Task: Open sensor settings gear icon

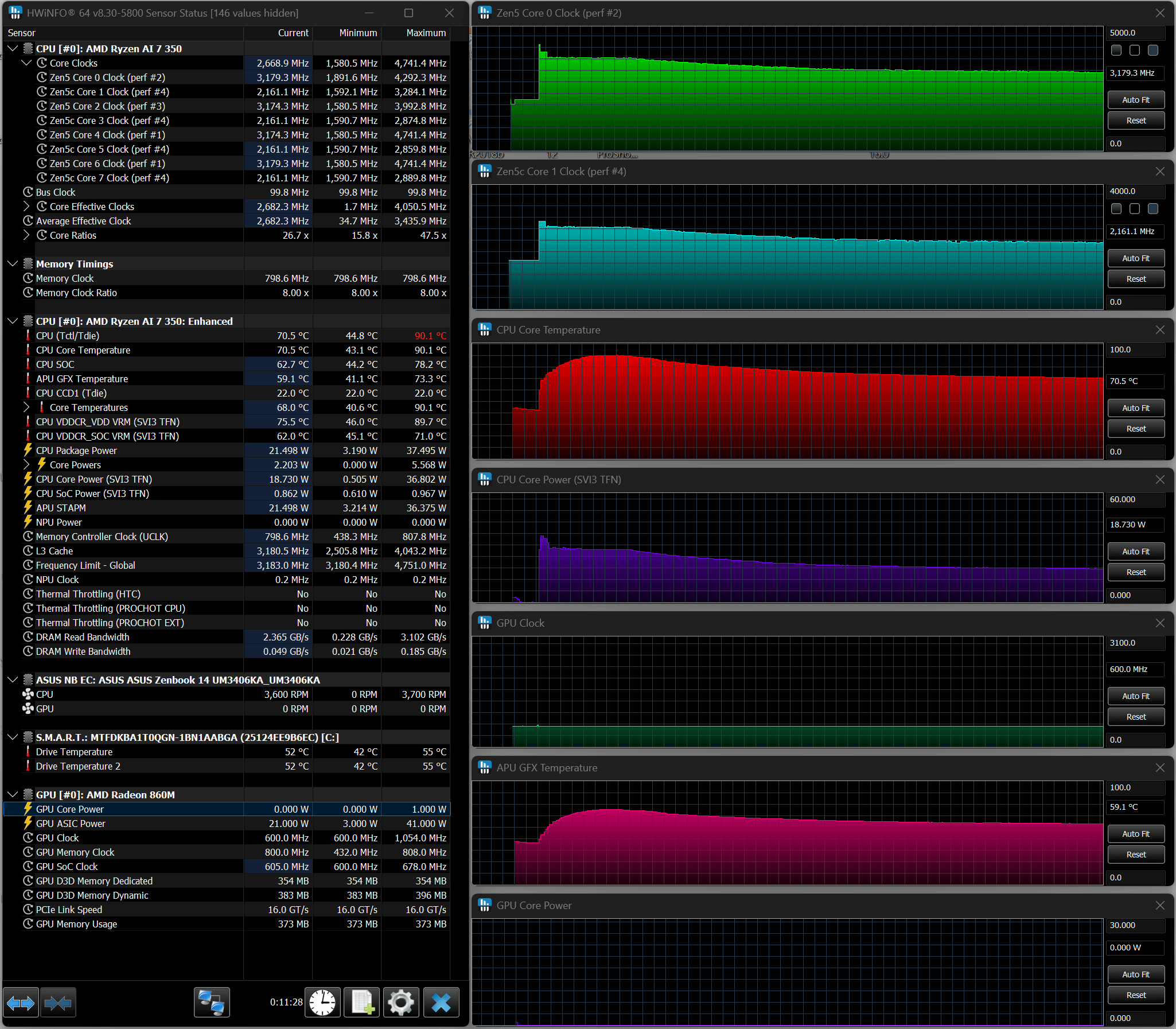Action: (401, 1003)
